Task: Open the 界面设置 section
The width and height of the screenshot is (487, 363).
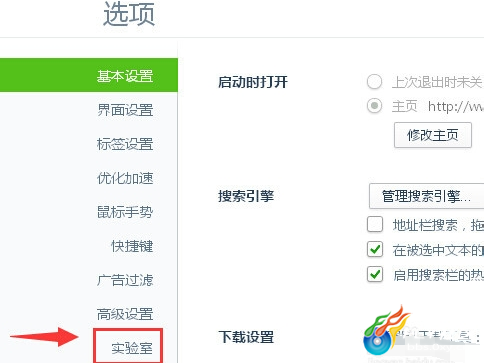Action: click(125, 110)
